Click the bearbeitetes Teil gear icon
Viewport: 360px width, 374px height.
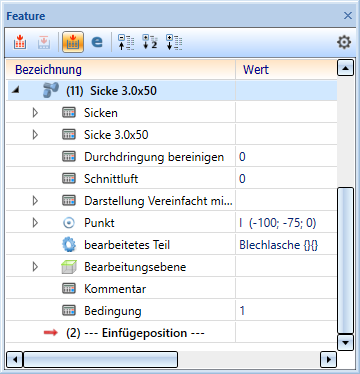click(69, 245)
